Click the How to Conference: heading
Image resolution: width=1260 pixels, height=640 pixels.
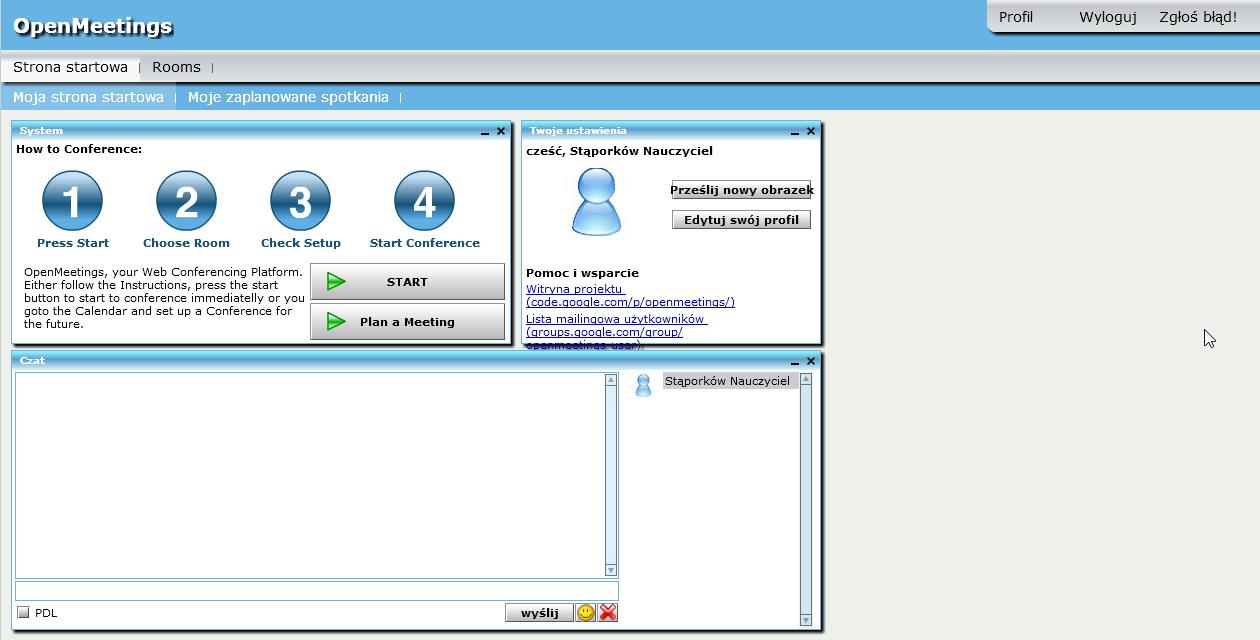pos(79,149)
